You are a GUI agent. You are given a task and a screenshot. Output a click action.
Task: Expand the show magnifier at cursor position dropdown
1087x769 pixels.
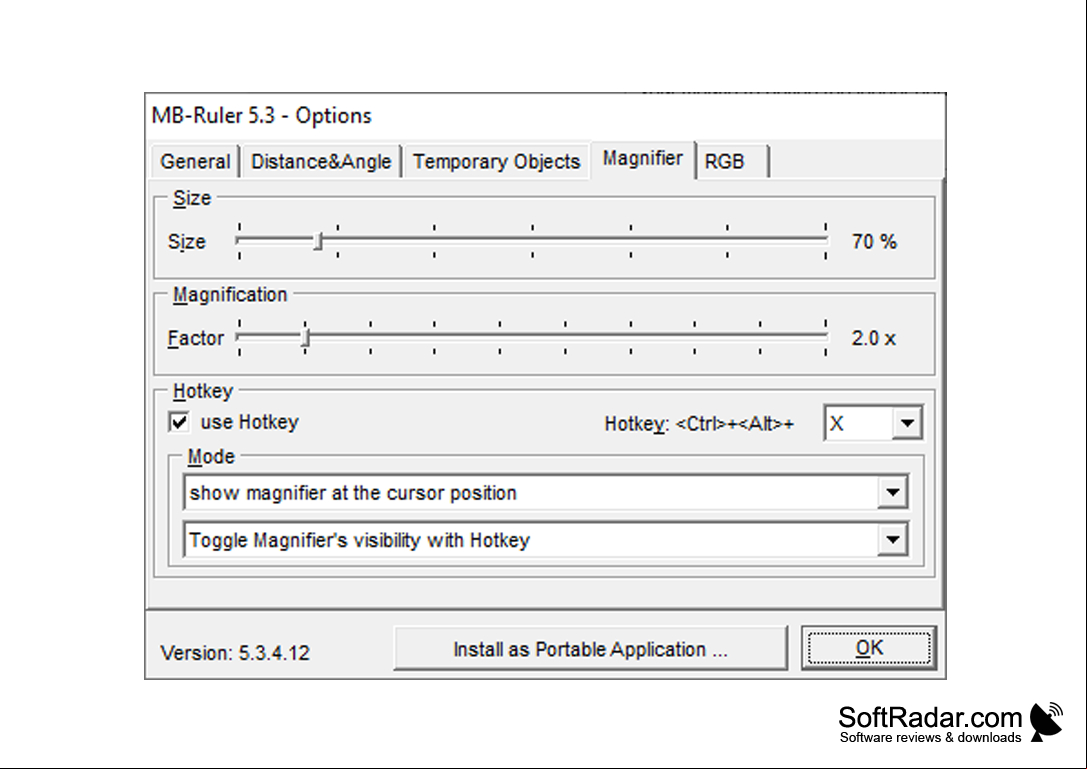(x=892, y=492)
